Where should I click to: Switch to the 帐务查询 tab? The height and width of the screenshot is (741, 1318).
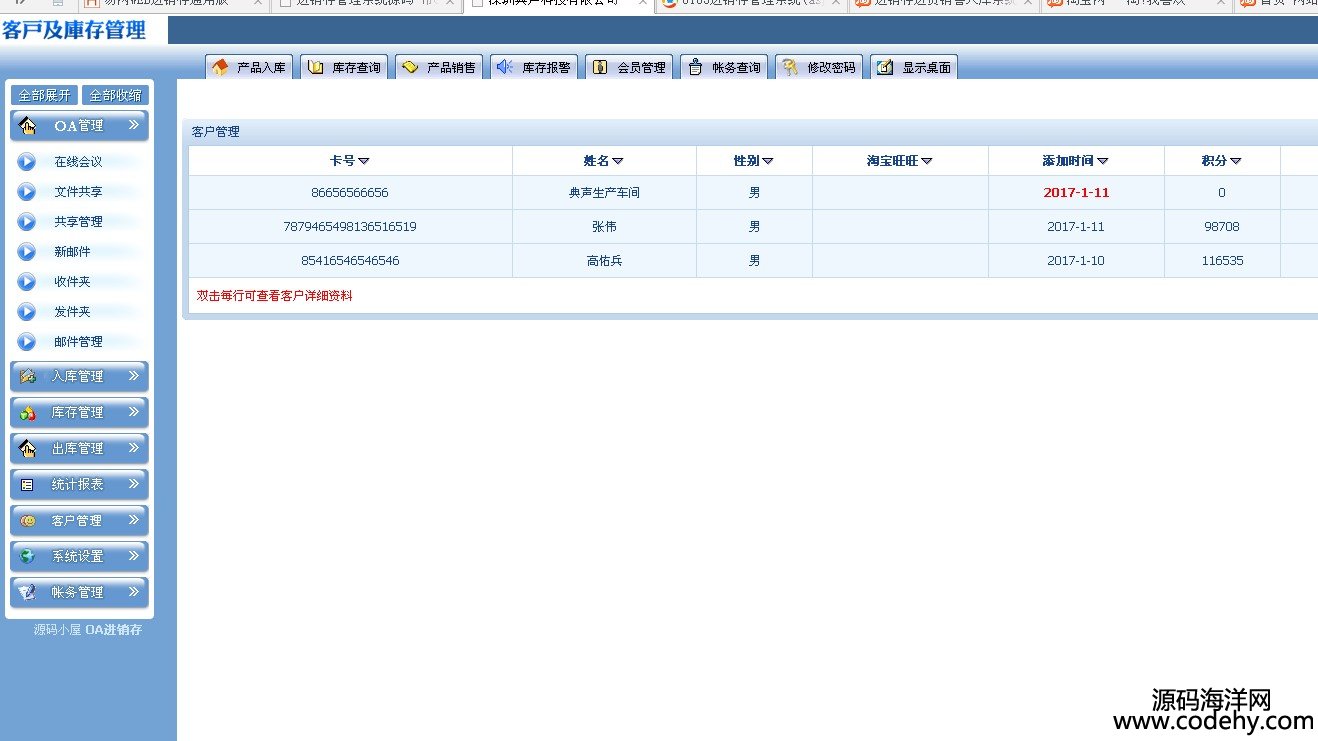coord(724,67)
